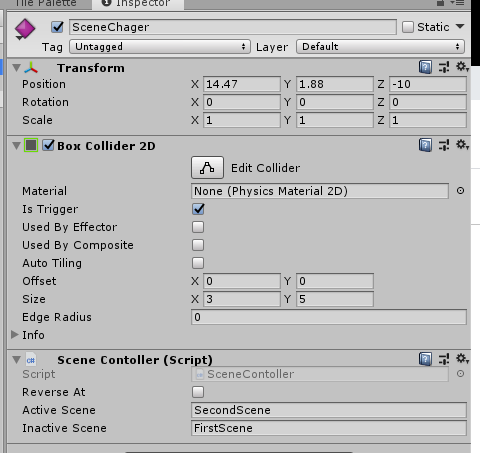Switch to the Tile Palette tab
This screenshot has height=453, width=480.
point(46,3)
